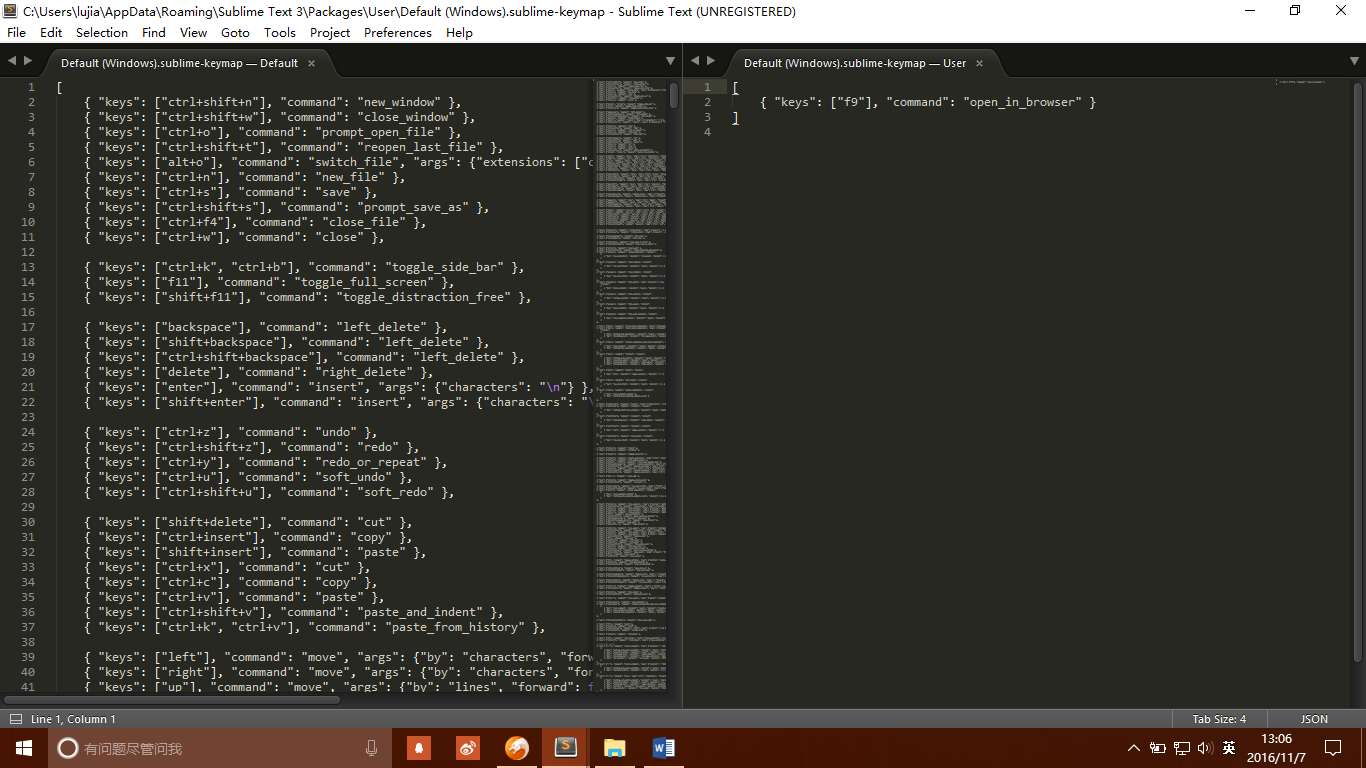Click the Cortana search box
Image resolution: width=1366 pixels, height=768 pixels.
(220, 748)
